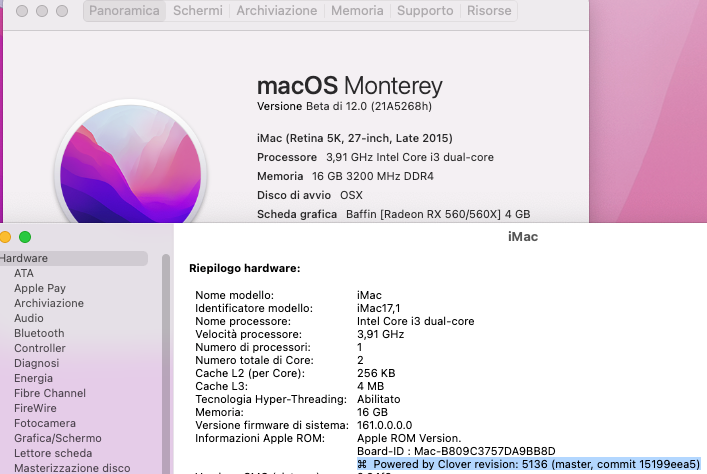
Task: Click the 'Scheda grafica' Radeon RX 560 line
Action: (393, 214)
